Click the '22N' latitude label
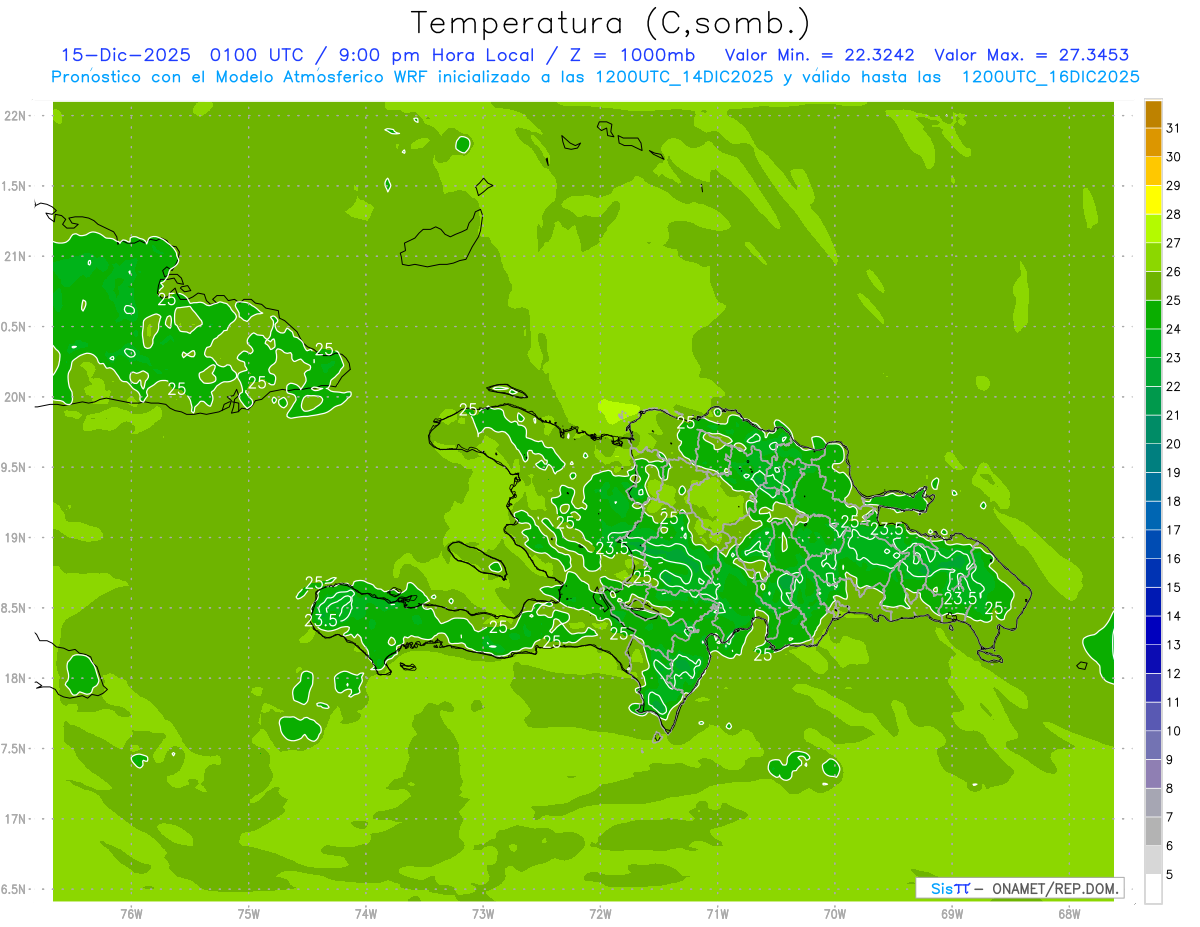The image size is (1200, 927). coord(14,116)
